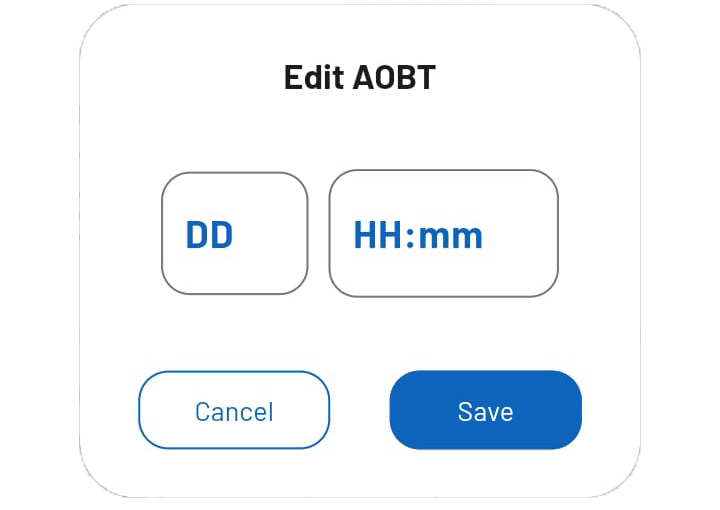Click the blue filled Save button
This screenshot has width=720, height=510.
(x=485, y=410)
